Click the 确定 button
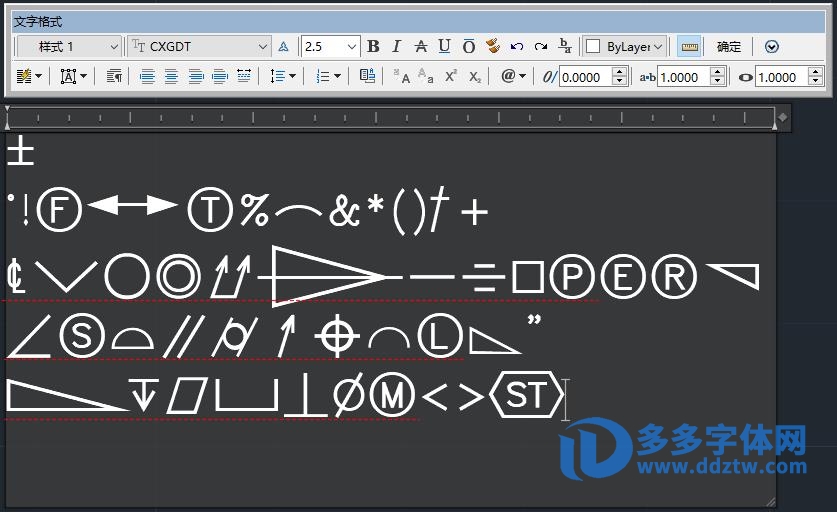837x512 pixels. click(729, 46)
